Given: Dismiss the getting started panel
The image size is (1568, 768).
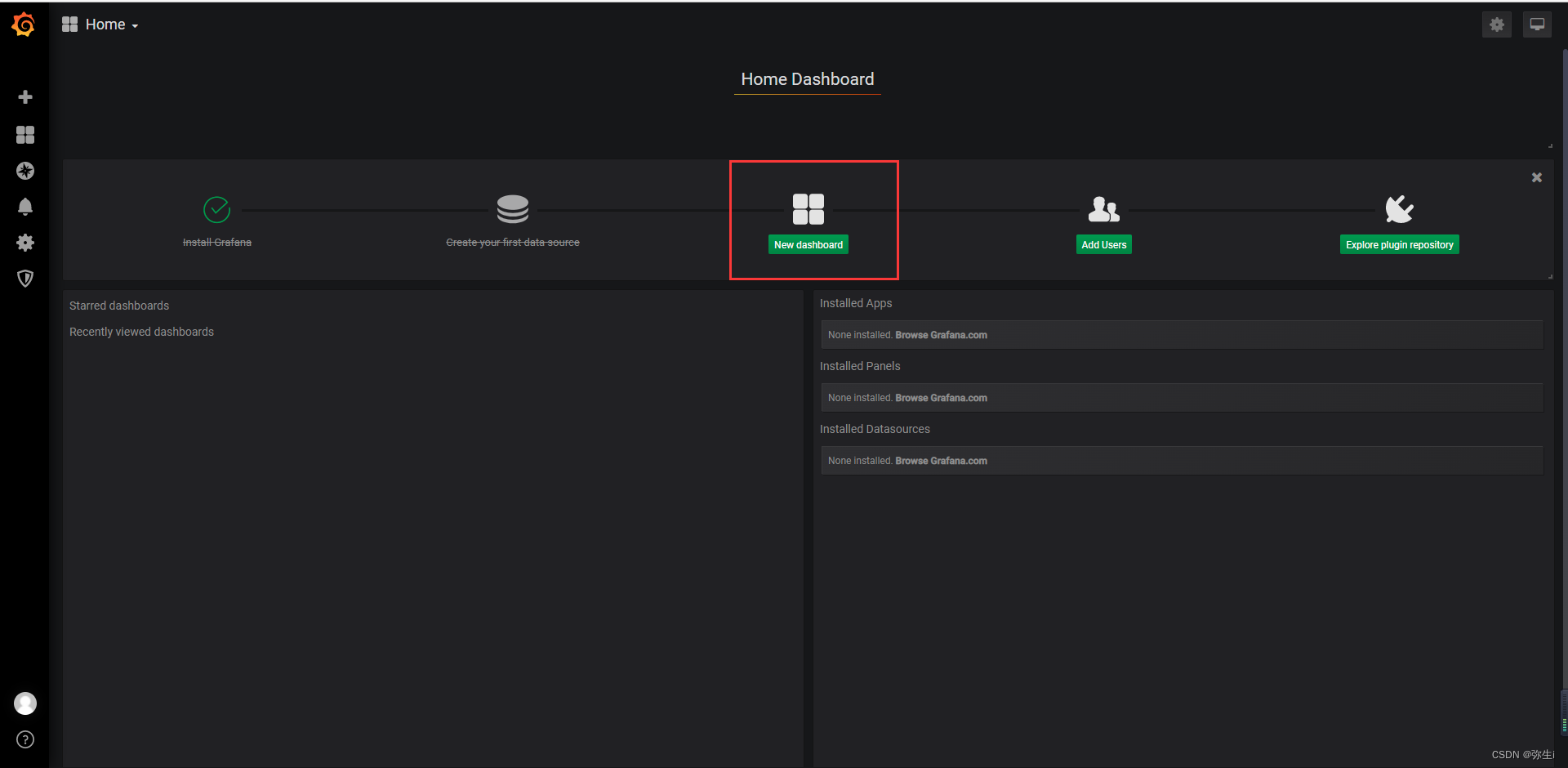Looking at the screenshot, I should [x=1537, y=177].
